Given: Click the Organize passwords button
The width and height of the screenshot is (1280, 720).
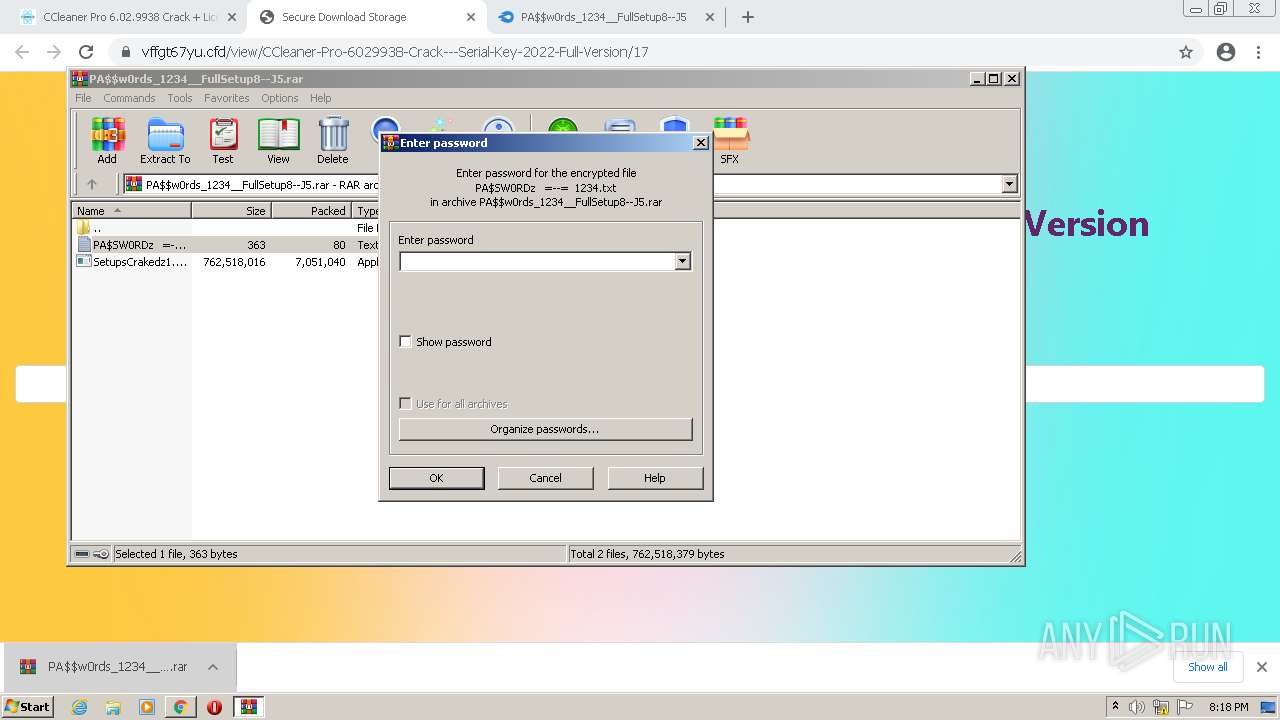Looking at the screenshot, I should pos(545,429).
